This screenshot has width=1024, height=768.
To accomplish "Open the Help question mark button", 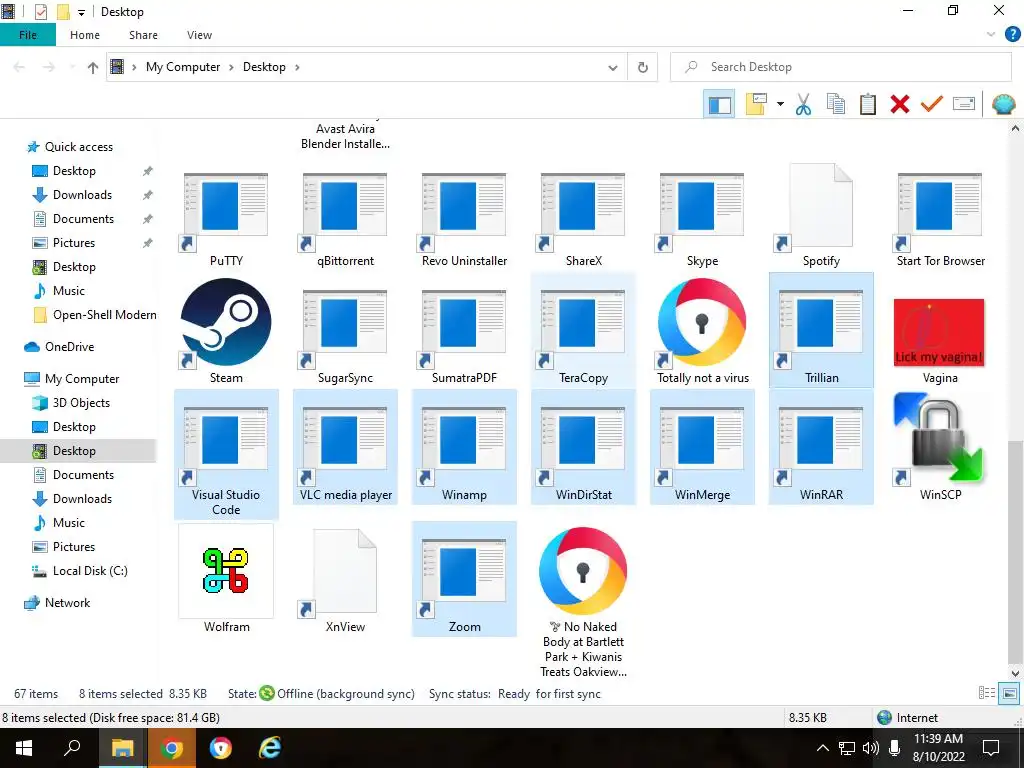I will coord(1012,35).
